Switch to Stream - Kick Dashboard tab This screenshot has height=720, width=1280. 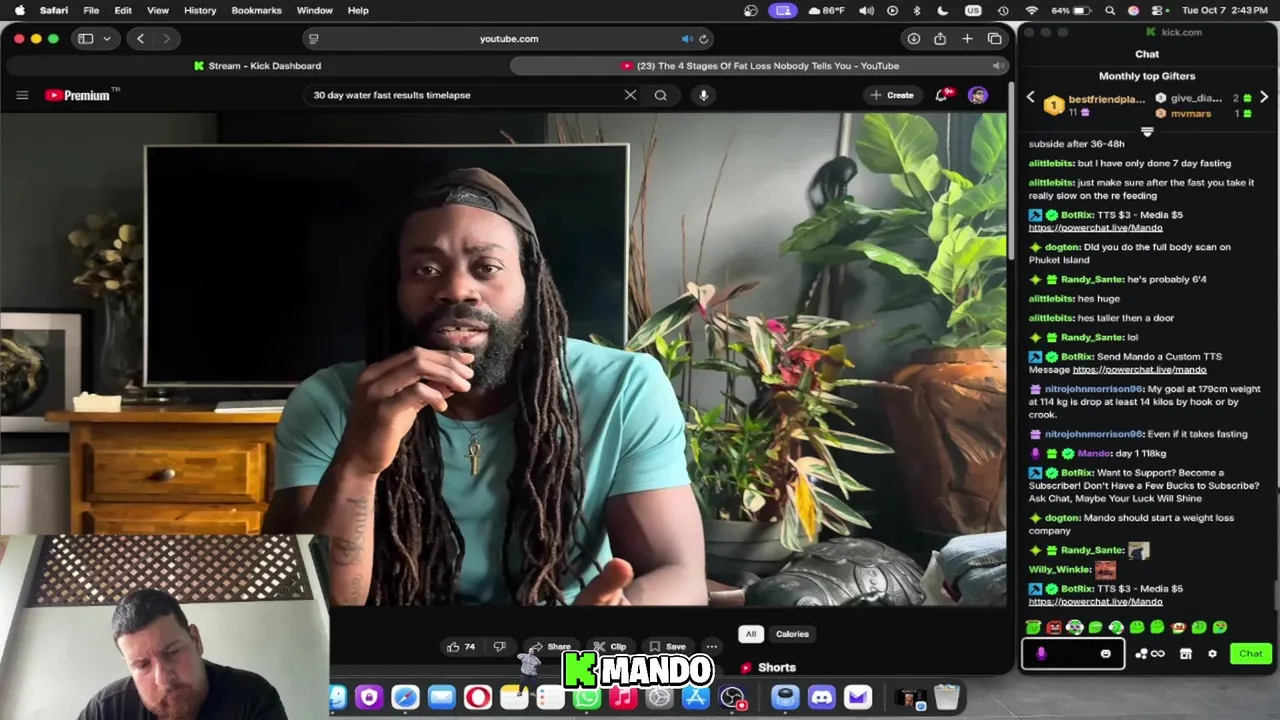coord(257,66)
